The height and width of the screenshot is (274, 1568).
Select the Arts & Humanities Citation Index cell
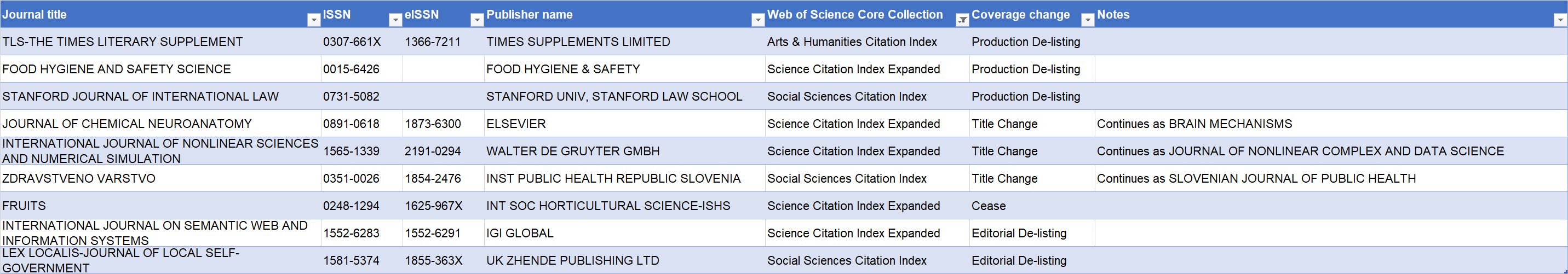[x=867, y=42]
